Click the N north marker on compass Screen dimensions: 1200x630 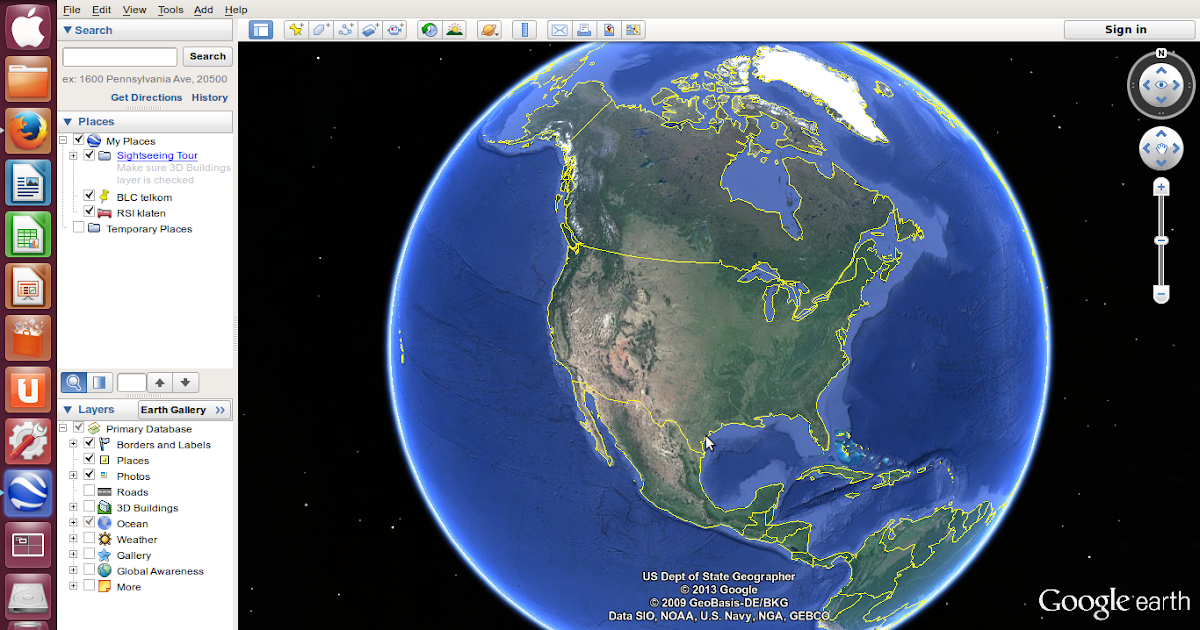[x=1161, y=53]
